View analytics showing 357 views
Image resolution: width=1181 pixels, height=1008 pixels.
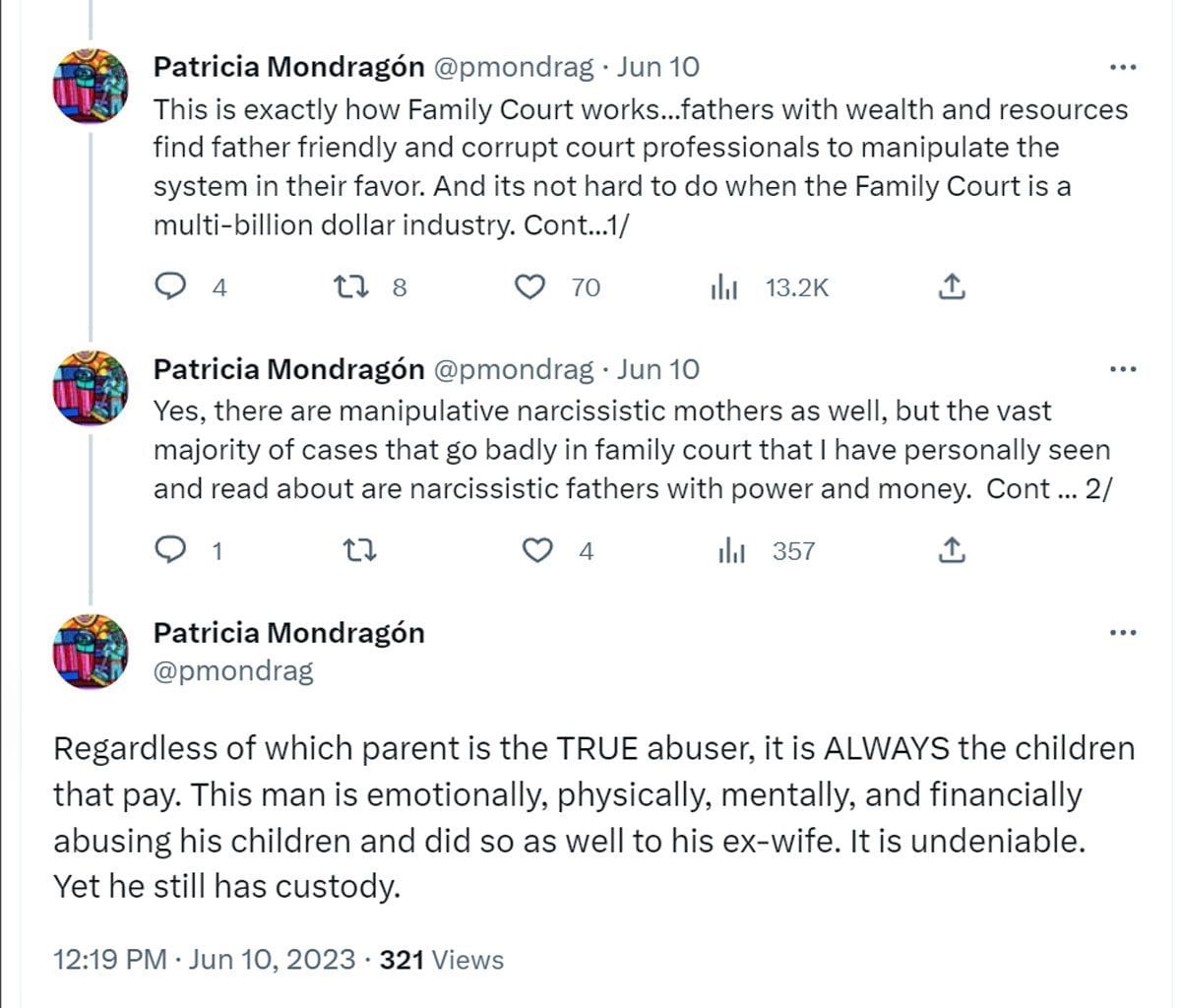coord(732,551)
